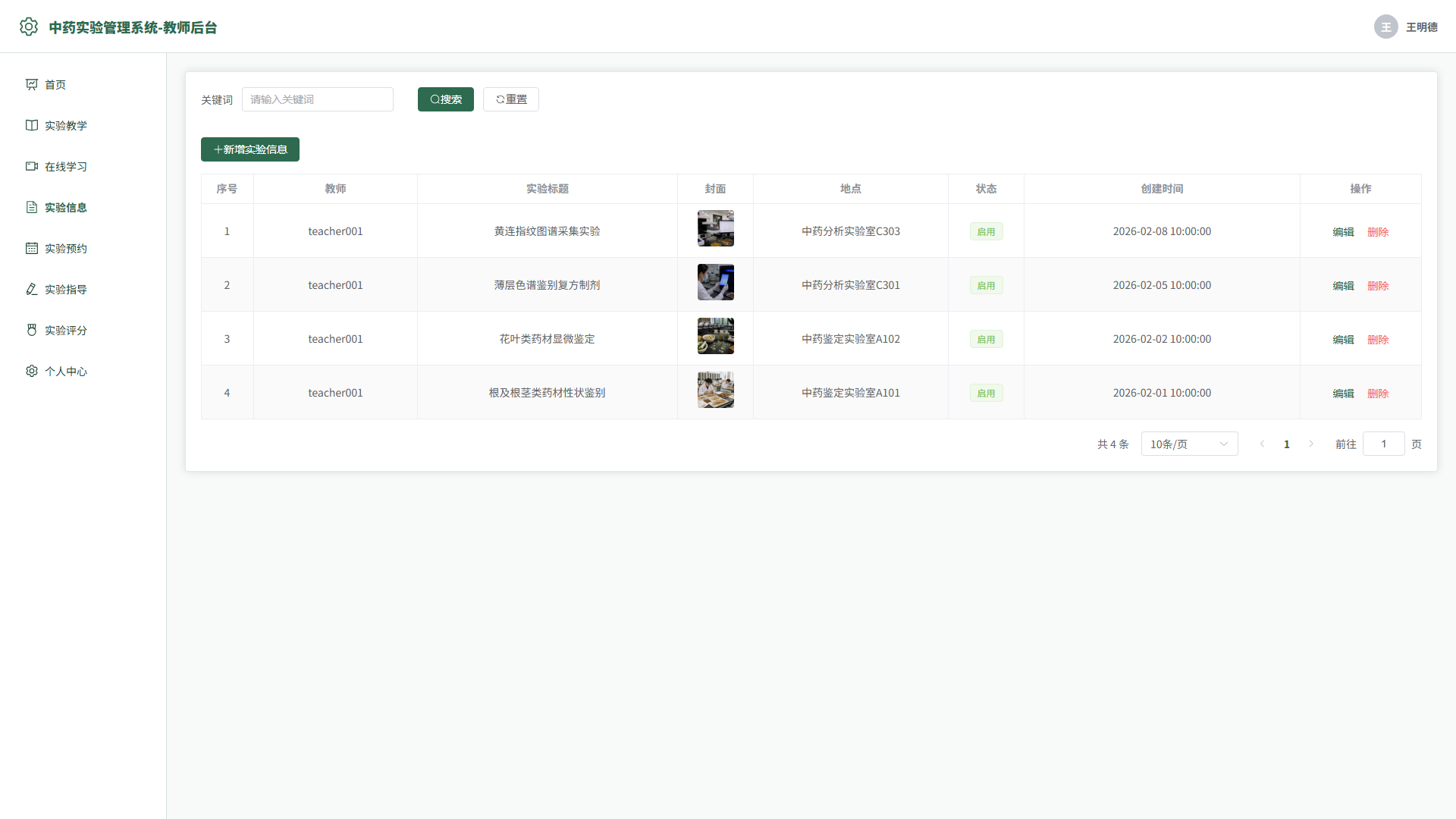The width and height of the screenshot is (1456, 819).
Task: Click the 实验标题 column header
Action: (x=548, y=189)
